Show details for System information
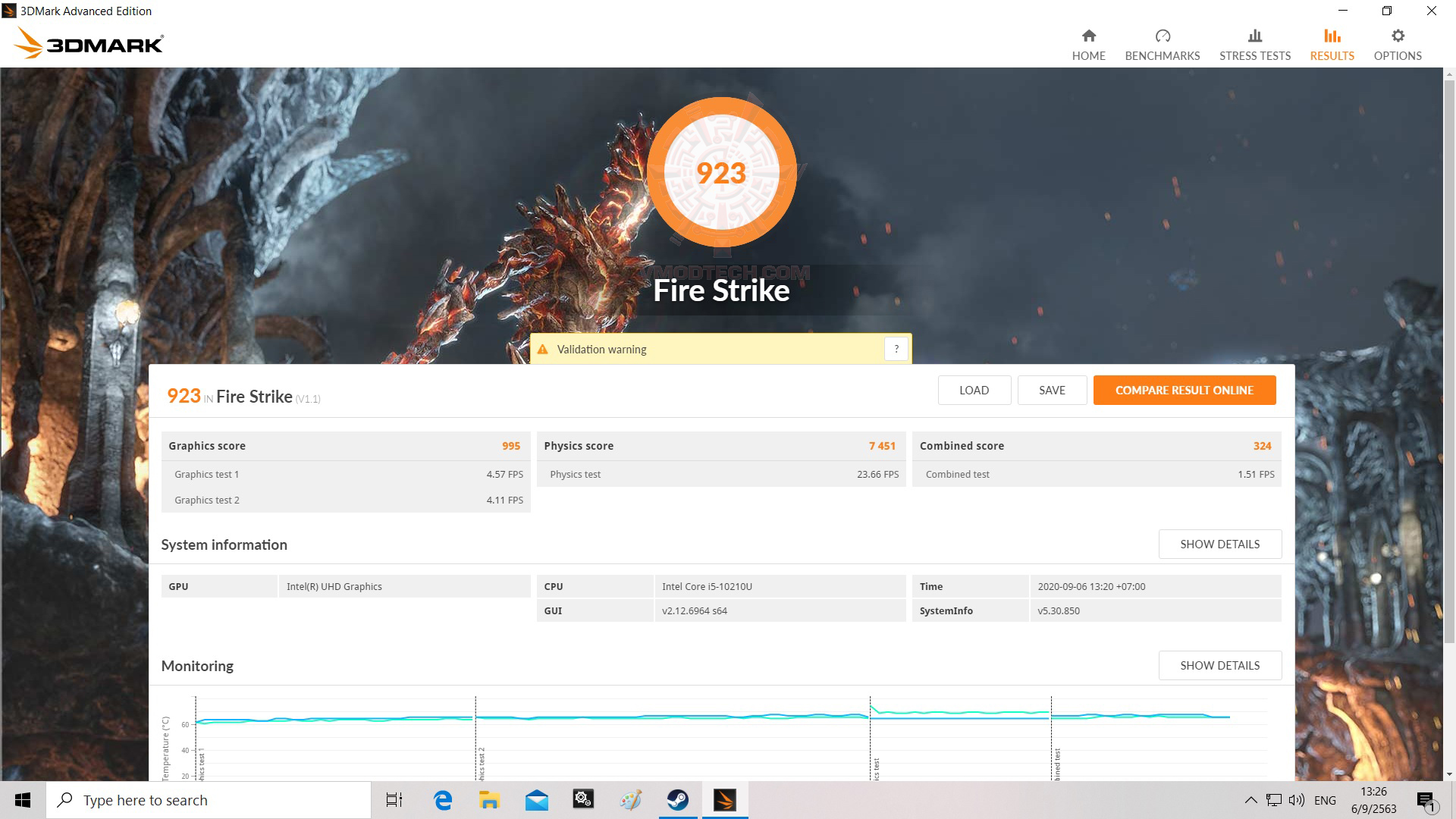 point(1219,544)
